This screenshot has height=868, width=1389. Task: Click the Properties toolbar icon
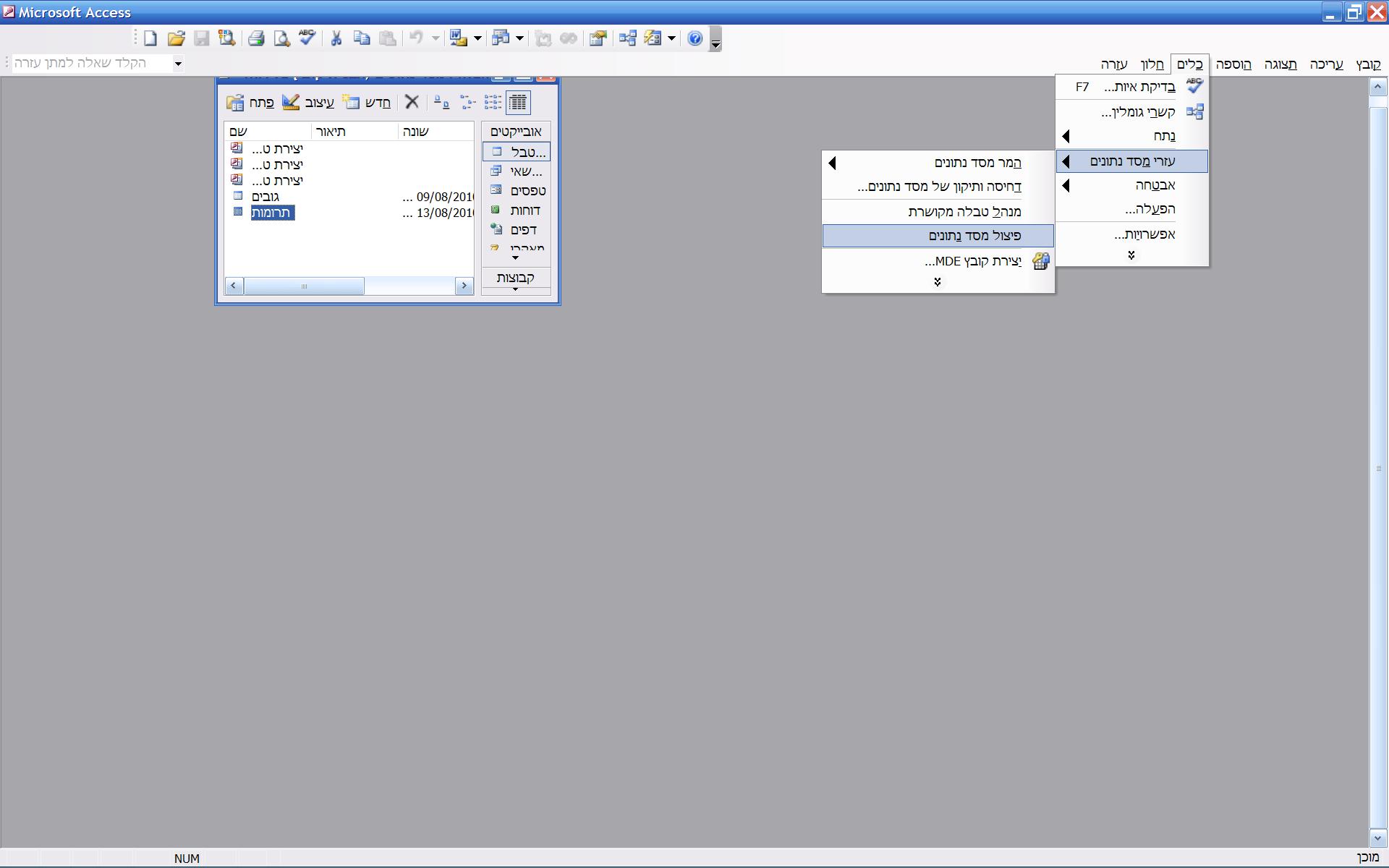(597, 38)
